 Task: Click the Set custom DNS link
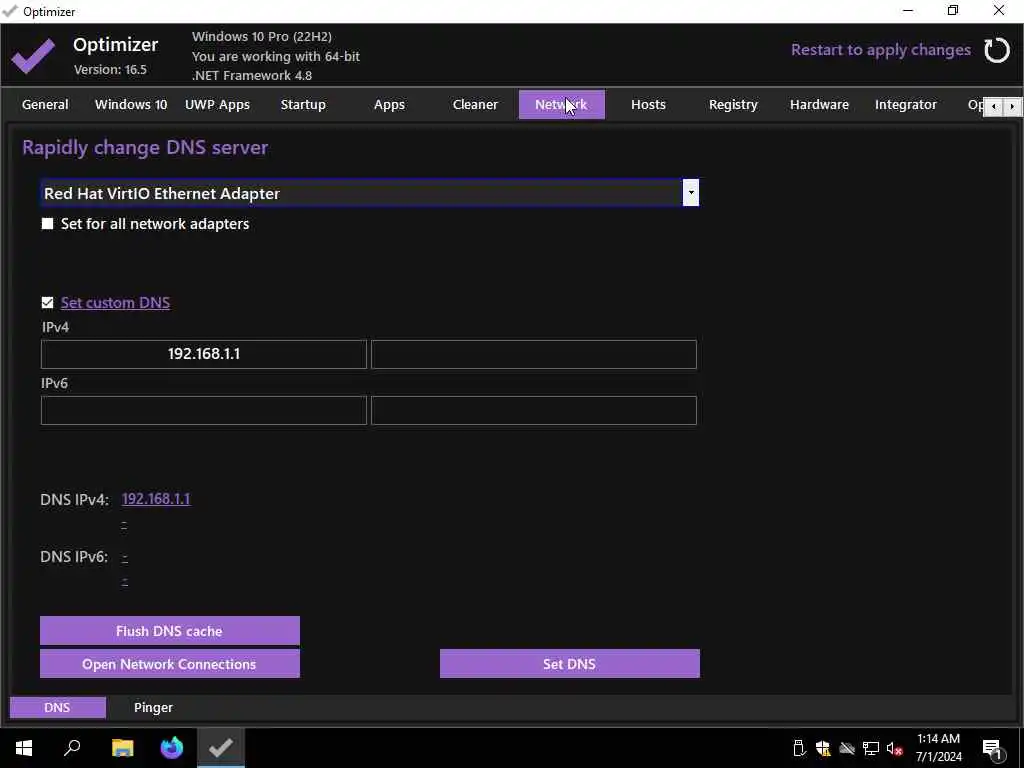click(115, 302)
